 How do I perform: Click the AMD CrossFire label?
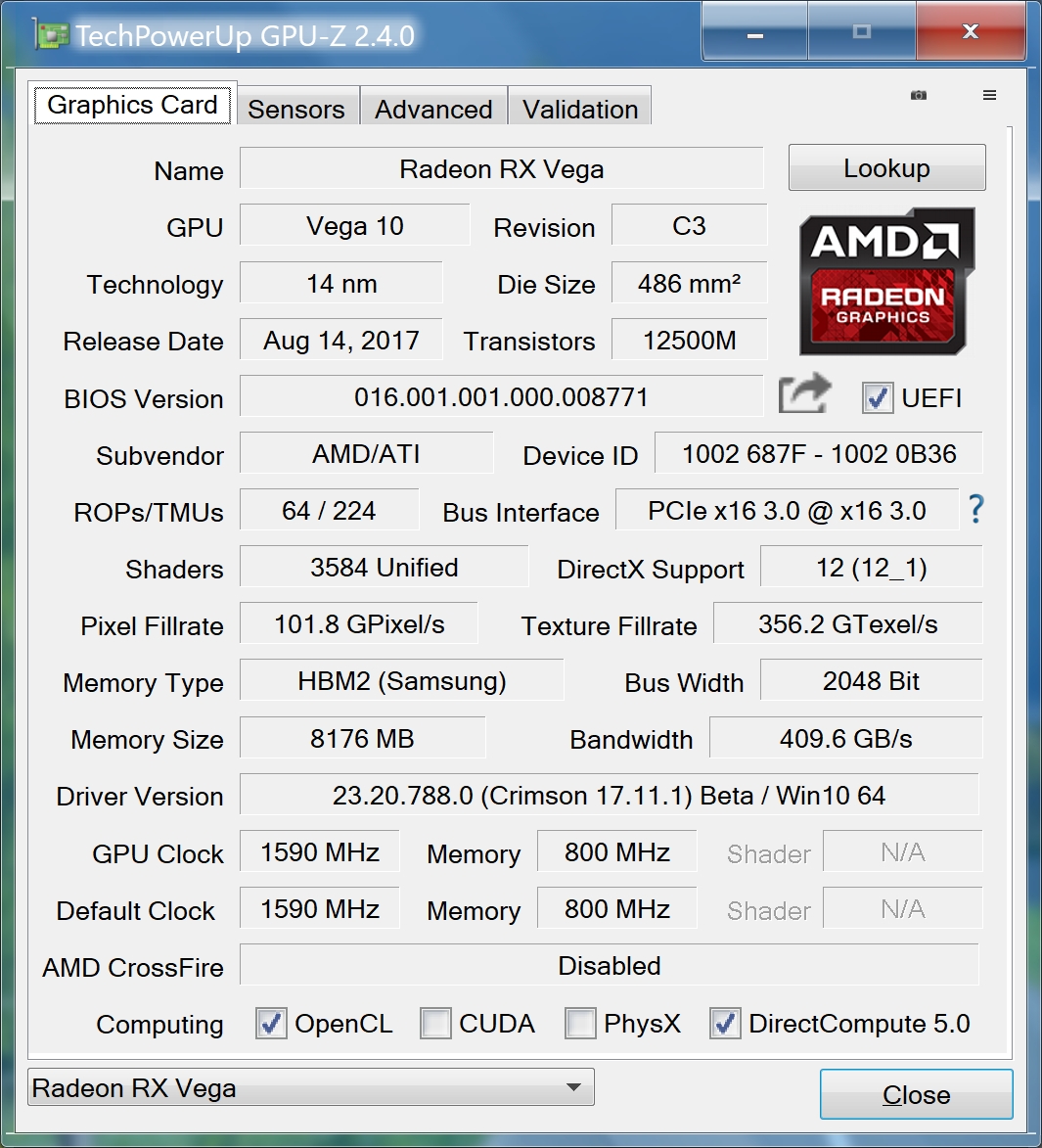(132, 967)
